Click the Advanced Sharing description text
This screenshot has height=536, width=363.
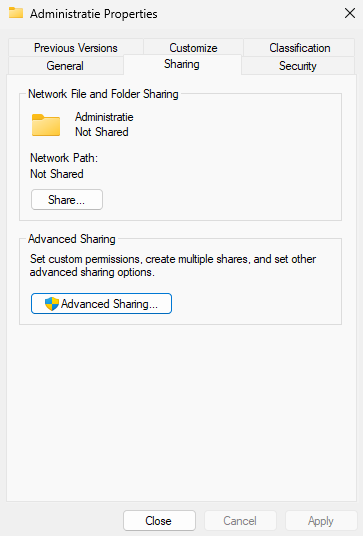pos(173,265)
